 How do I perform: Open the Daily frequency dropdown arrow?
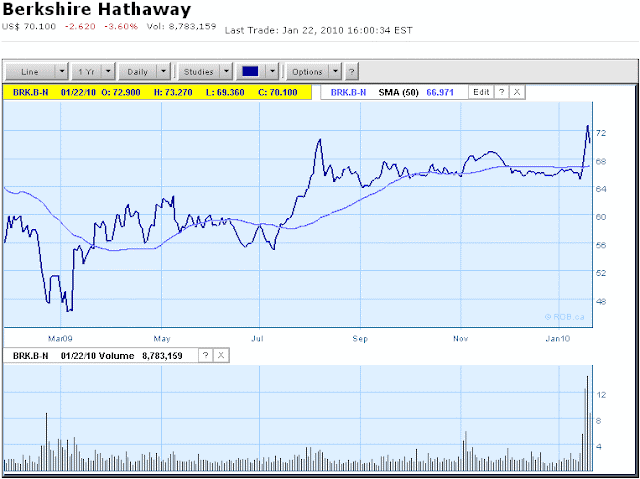click(x=163, y=72)
